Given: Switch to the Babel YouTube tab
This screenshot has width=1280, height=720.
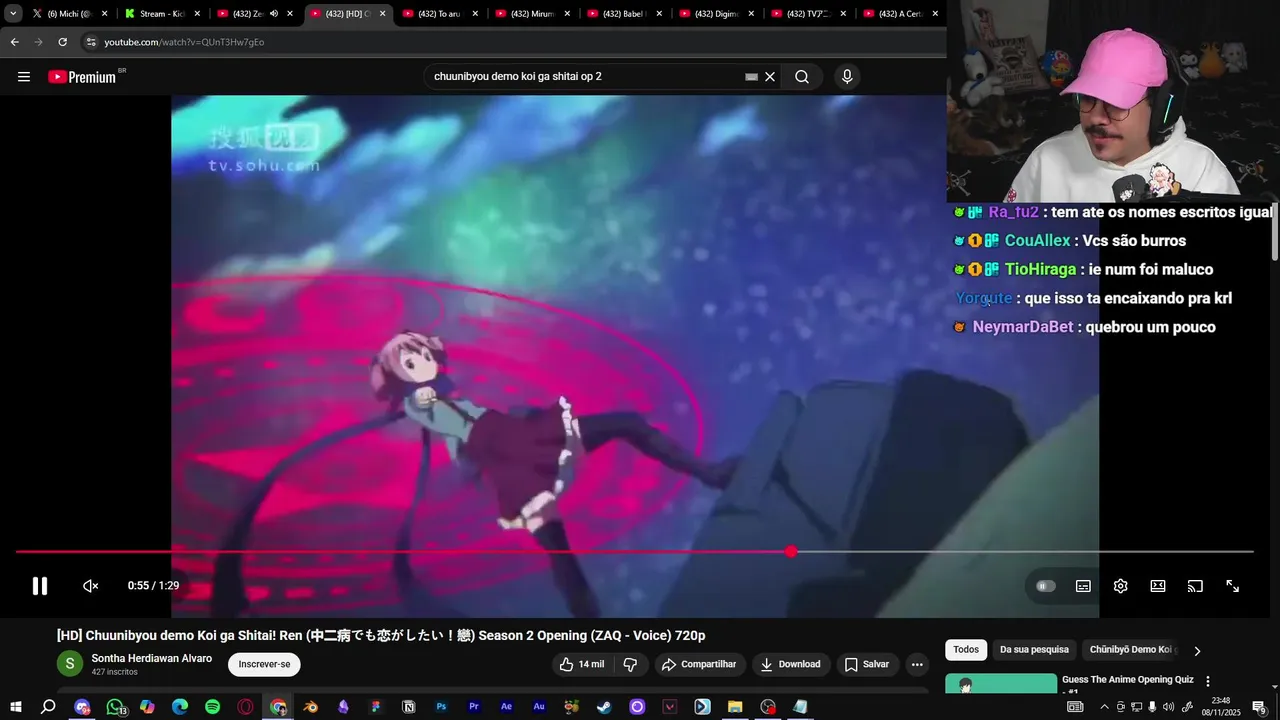Looking at the screenshot, I should click(622, 14).
